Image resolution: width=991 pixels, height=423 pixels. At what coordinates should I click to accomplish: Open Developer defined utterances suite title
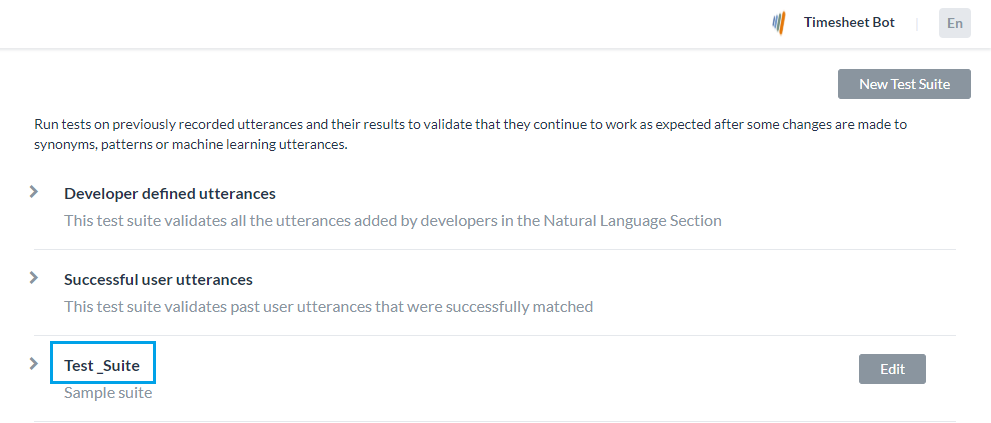(170, 193)
